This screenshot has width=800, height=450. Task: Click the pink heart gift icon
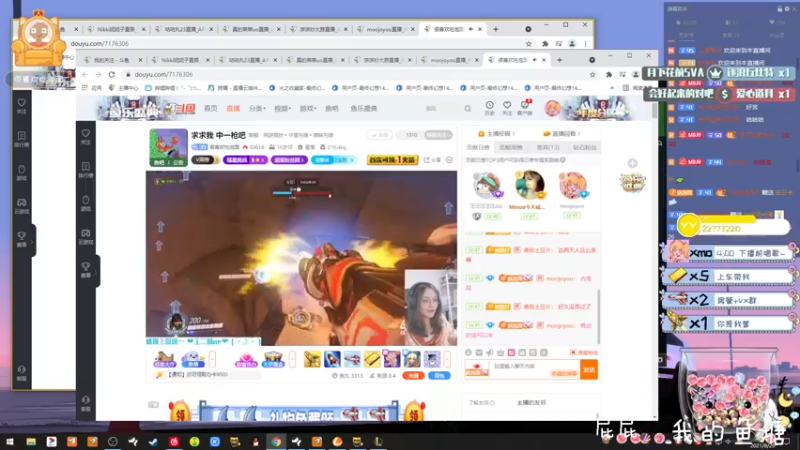246,360
